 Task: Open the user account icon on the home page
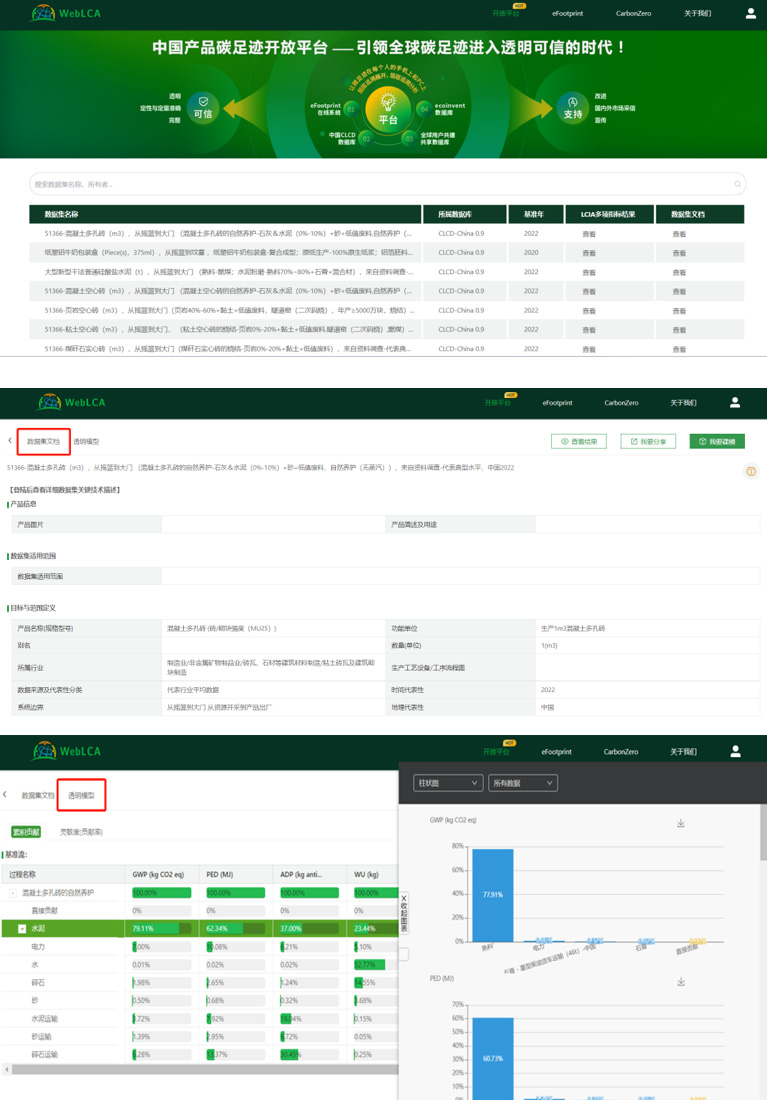click(x=750, y=13)
